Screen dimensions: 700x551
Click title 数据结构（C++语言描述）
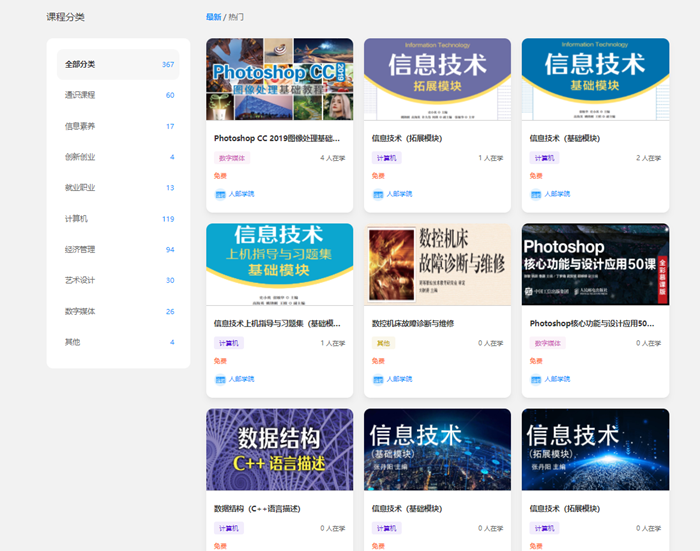point(257,509)
